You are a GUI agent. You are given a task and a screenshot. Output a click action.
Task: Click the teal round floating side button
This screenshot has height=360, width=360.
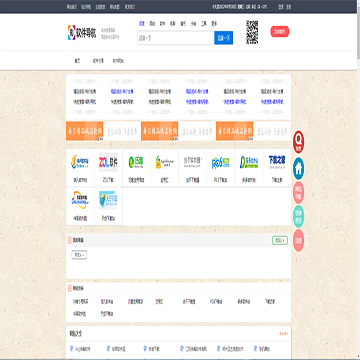pos(299,217)
